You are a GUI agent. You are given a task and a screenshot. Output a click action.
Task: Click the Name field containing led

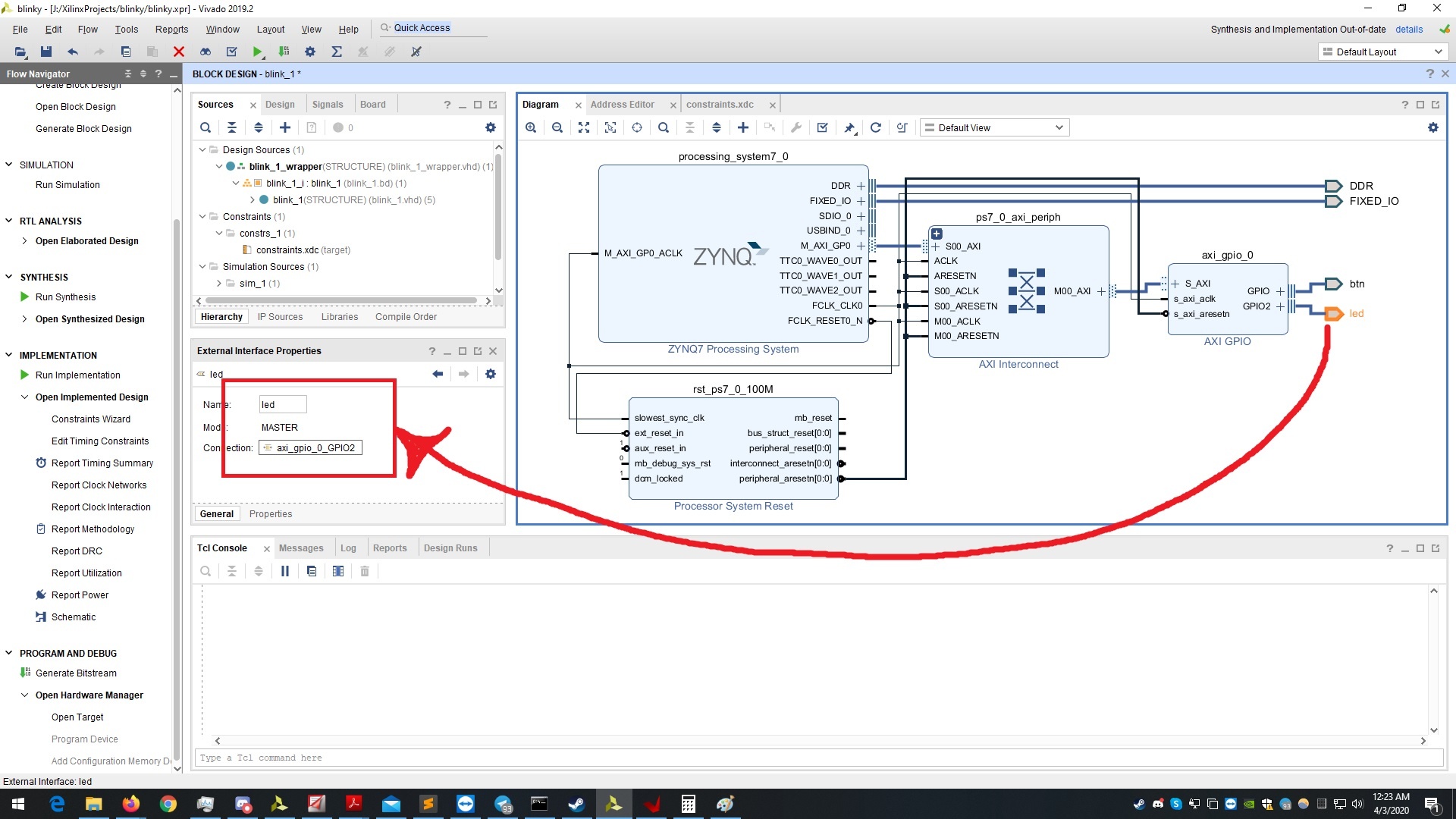point(283,405)
